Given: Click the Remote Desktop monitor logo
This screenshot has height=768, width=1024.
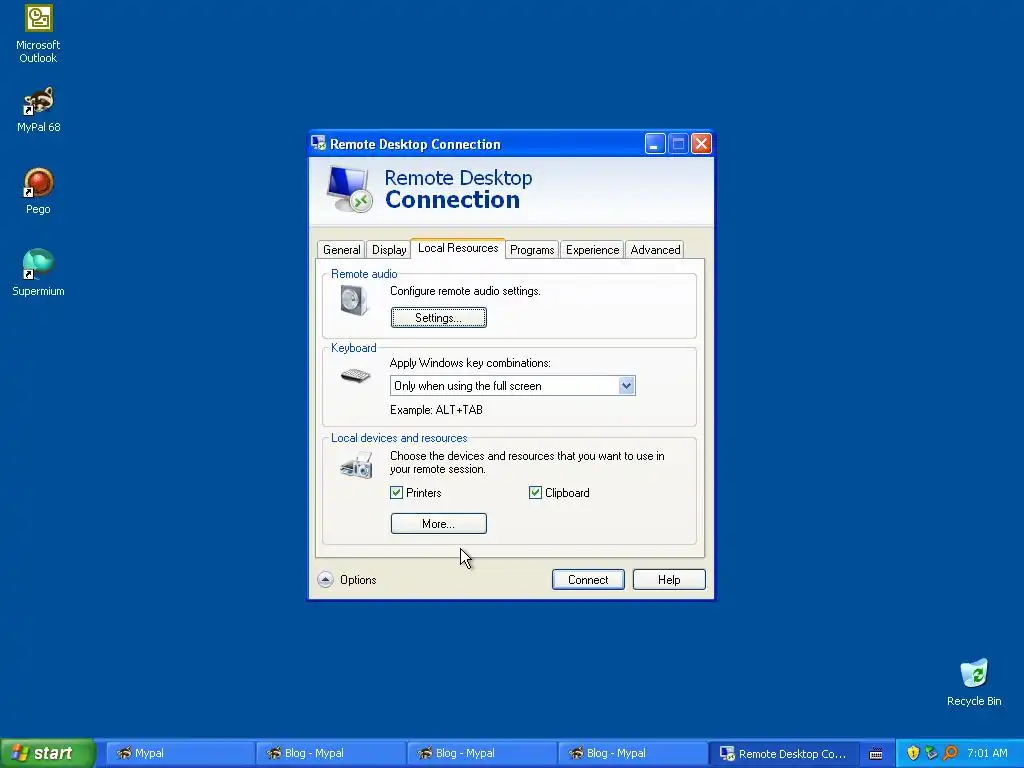Looking at the screenshot, I should (349, 189).
